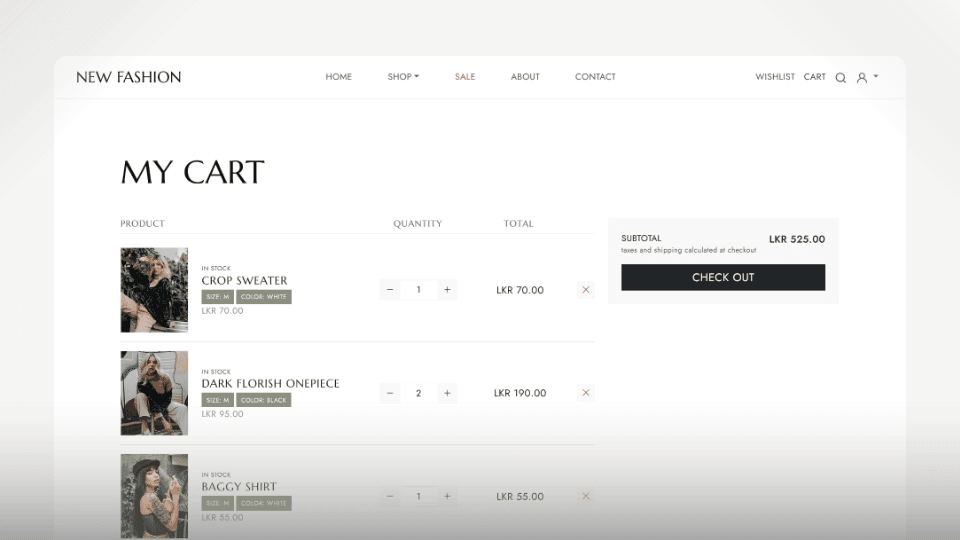Image resolution: width=960 pixels, height=540 pixels.
Task: Click Baggy Shirt COLOR: WHITE tag
Action: 264,503
